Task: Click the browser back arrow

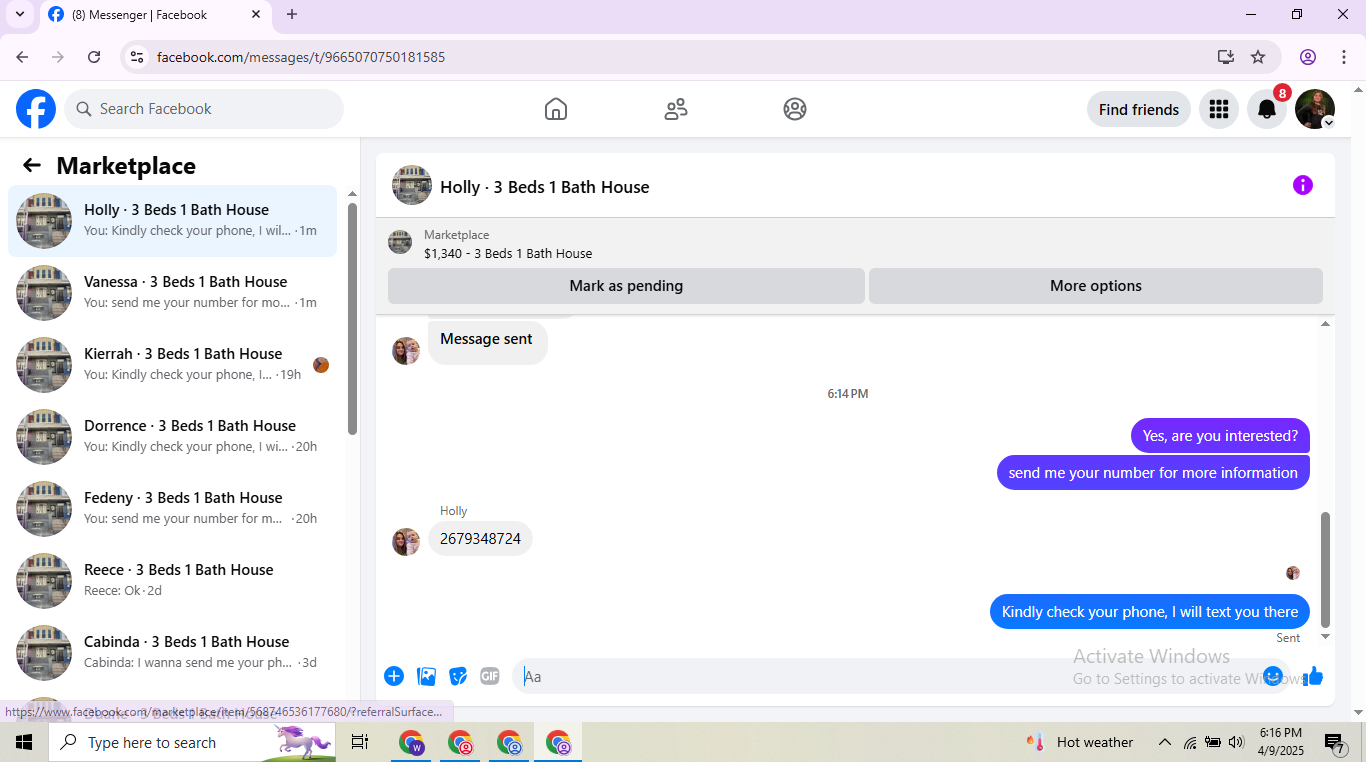Action: [x=22, y=57]
